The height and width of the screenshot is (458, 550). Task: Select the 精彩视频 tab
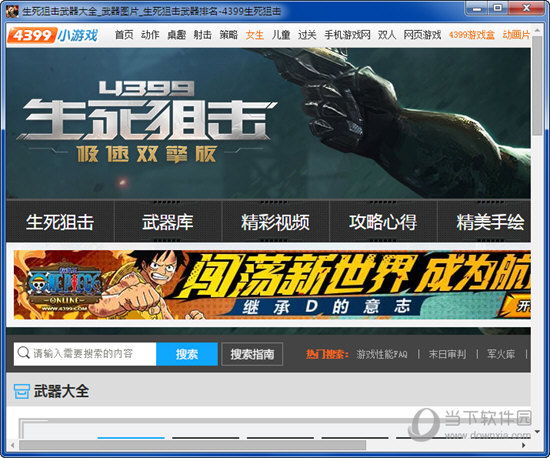tap(275, 222)
